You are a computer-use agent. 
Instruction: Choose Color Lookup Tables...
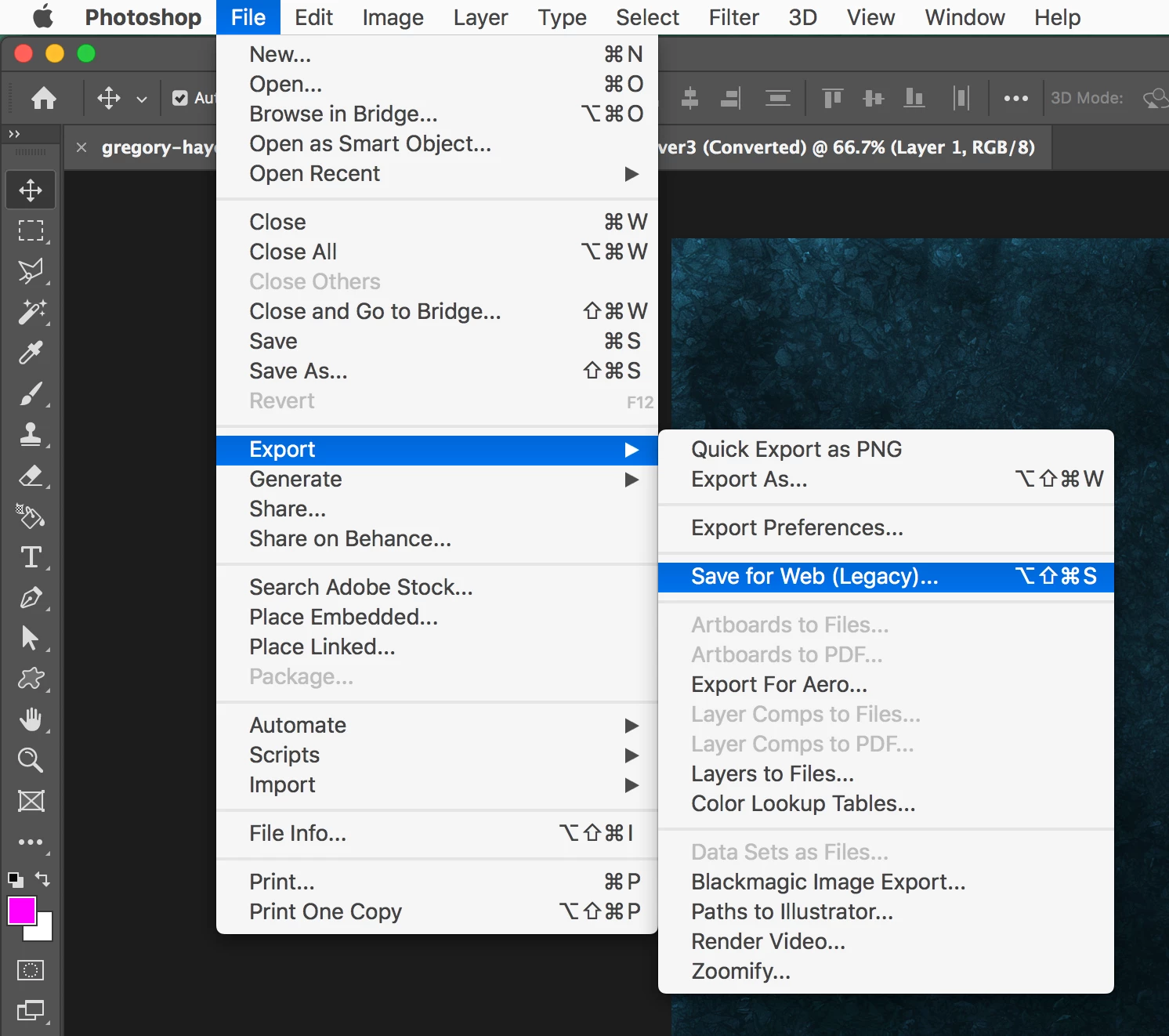(886, 804)
